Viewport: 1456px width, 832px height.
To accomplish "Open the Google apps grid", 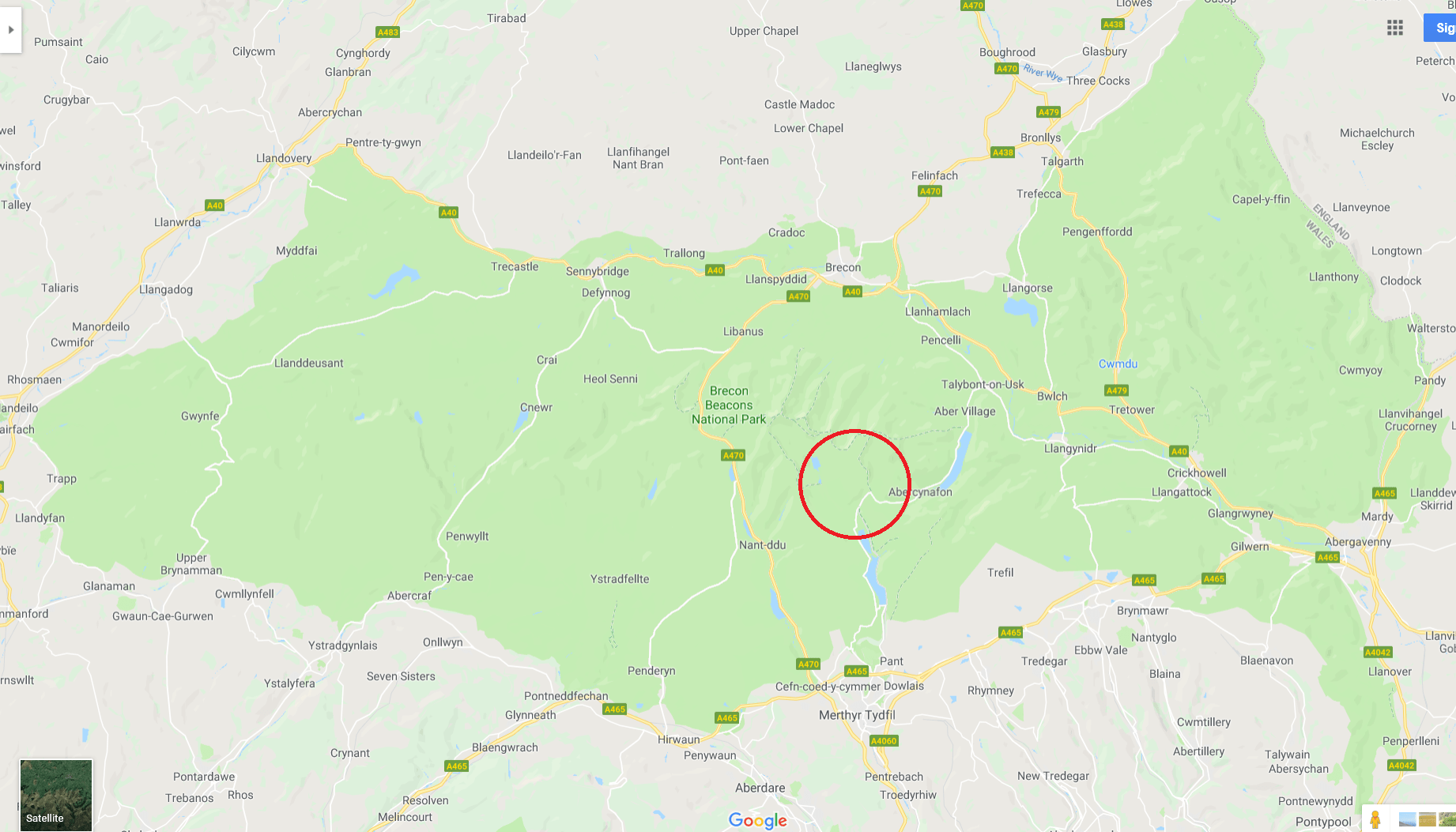I will [1395, 28].
